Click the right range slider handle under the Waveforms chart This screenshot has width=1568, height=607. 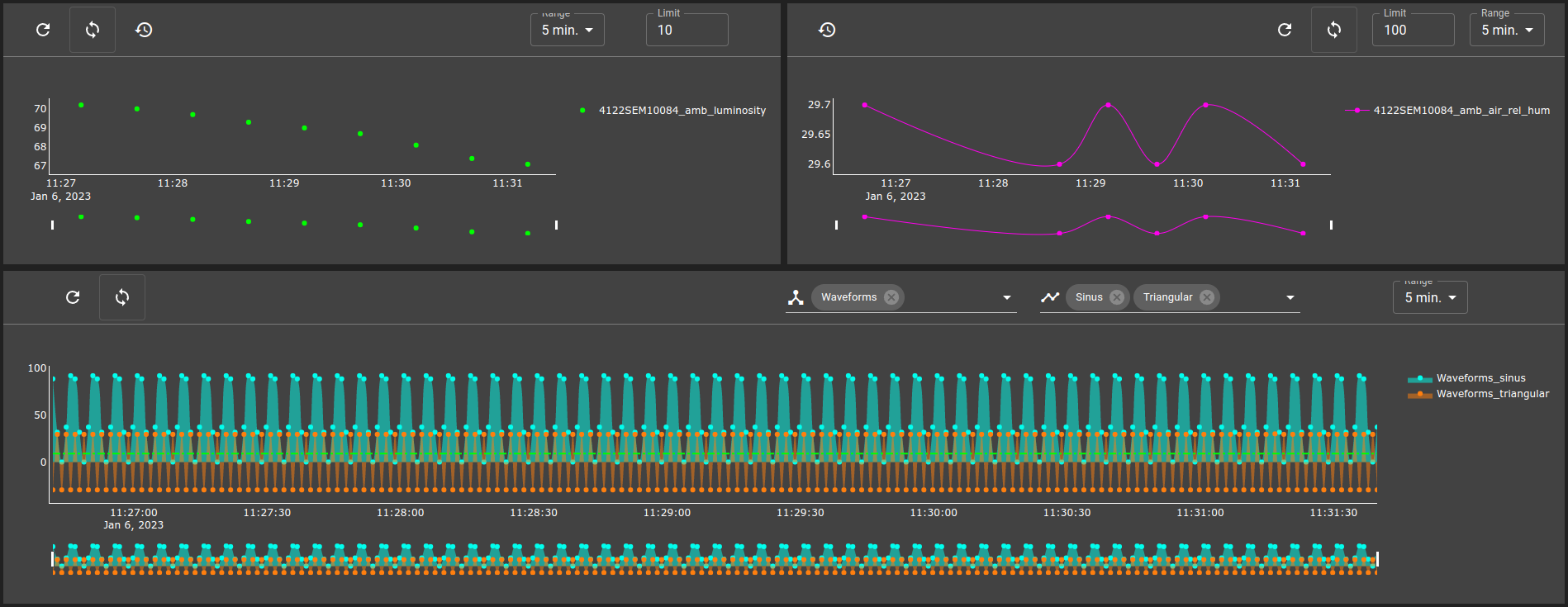click(1377, 559)
